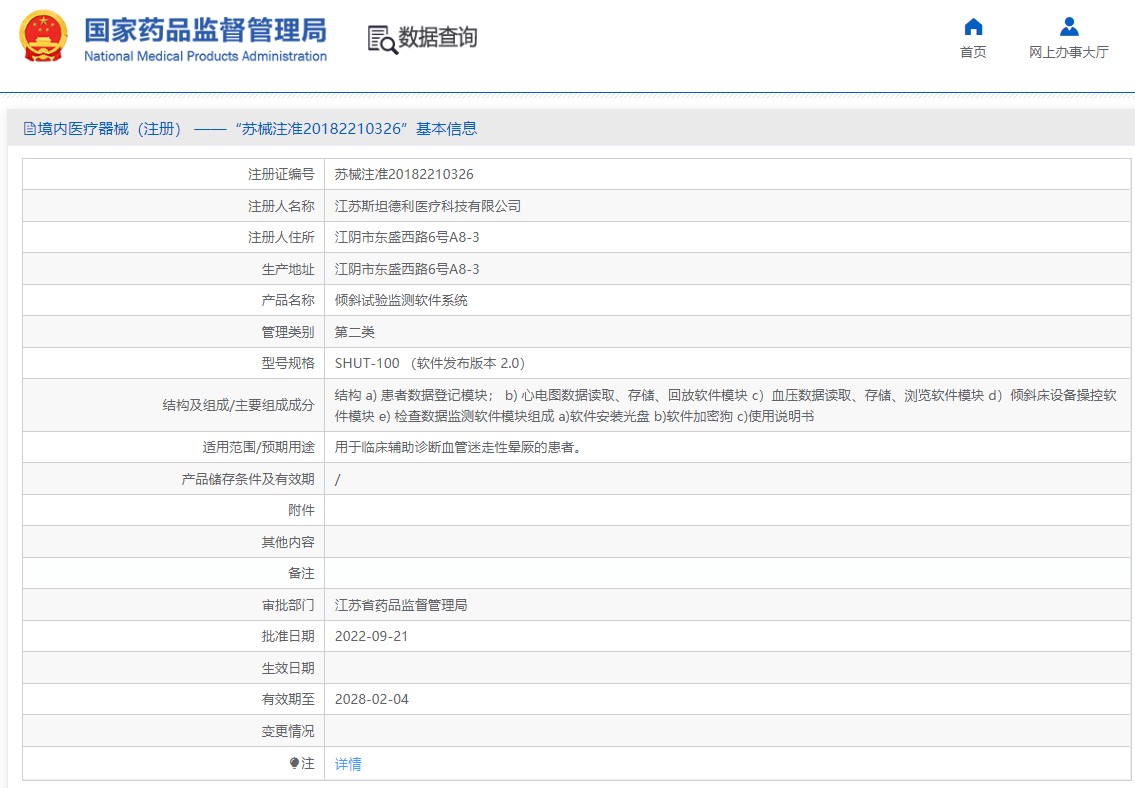Click the 注册人名称 row label

click(x=282, y=206)
